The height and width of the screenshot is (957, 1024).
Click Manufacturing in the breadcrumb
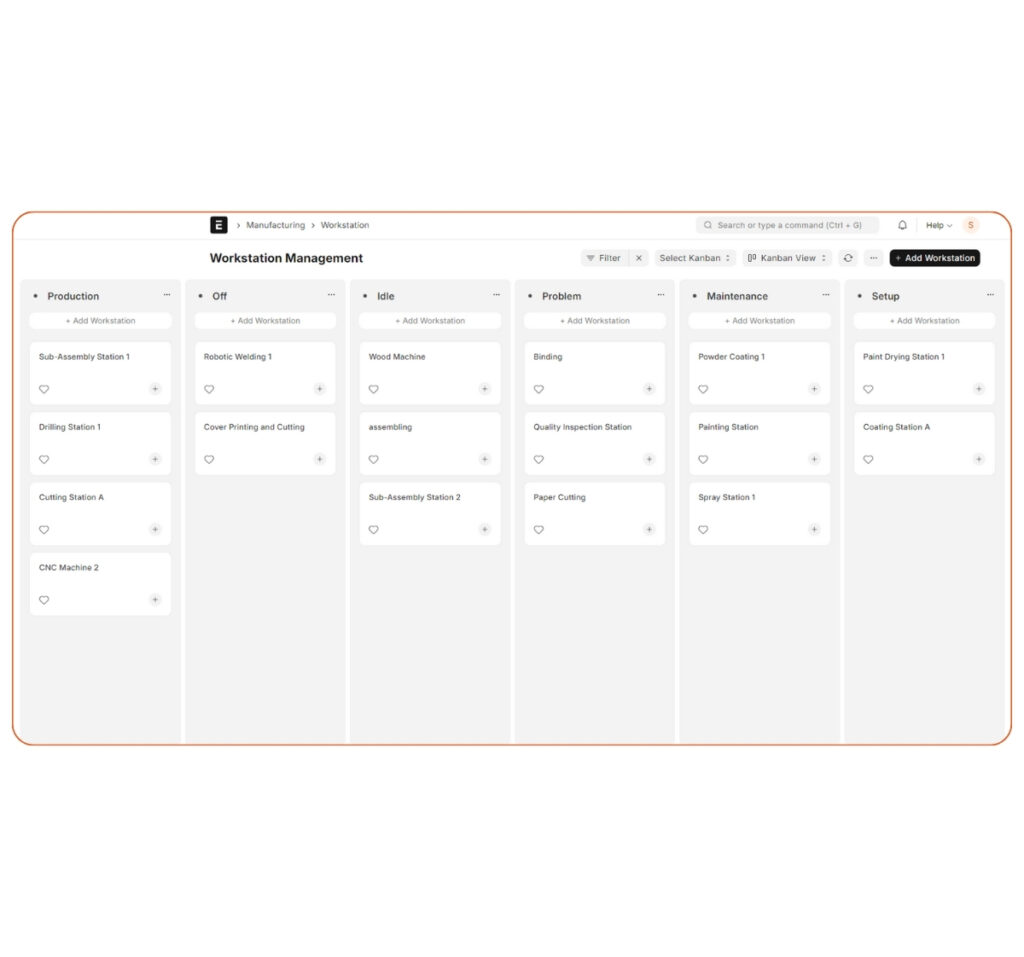tap(275, 225)
